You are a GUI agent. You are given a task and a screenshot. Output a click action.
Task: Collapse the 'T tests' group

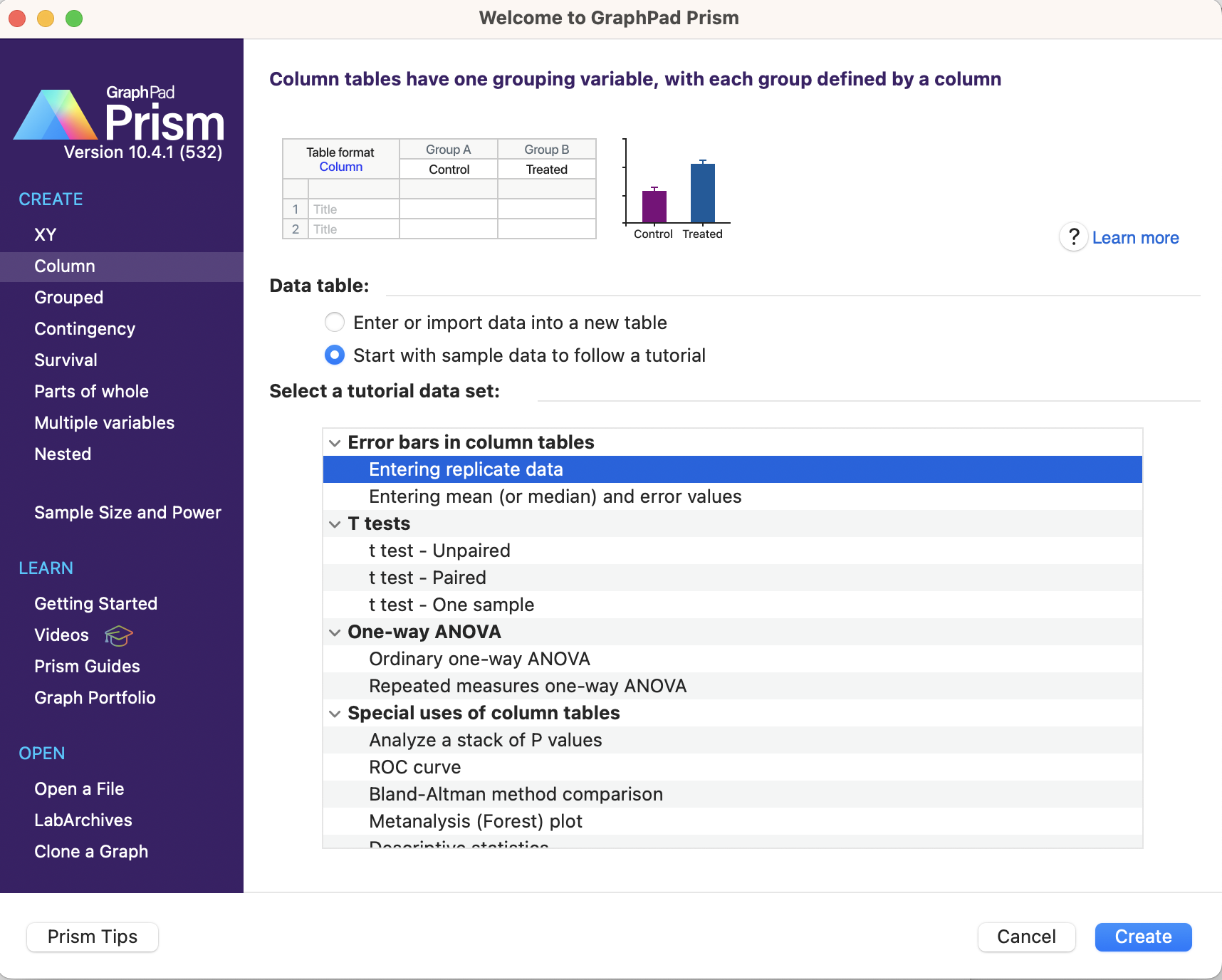[335, 524]
